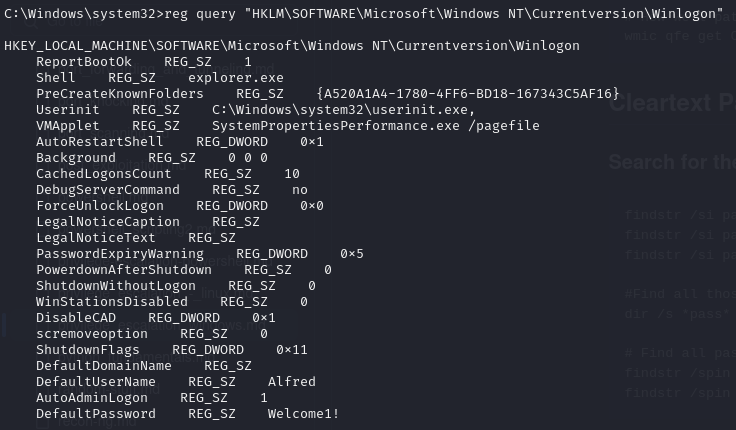Click the WinStationsDisabled key name
This screenshot has width=736, height=430.
[112, 302]
